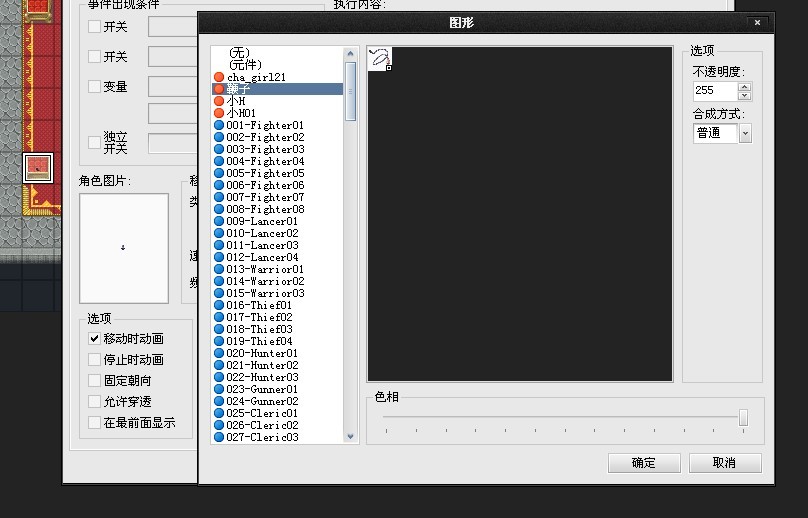808x518 pixels.
Task: Click the blue icon beside 017-Thief02
Action: pos(218,317)
